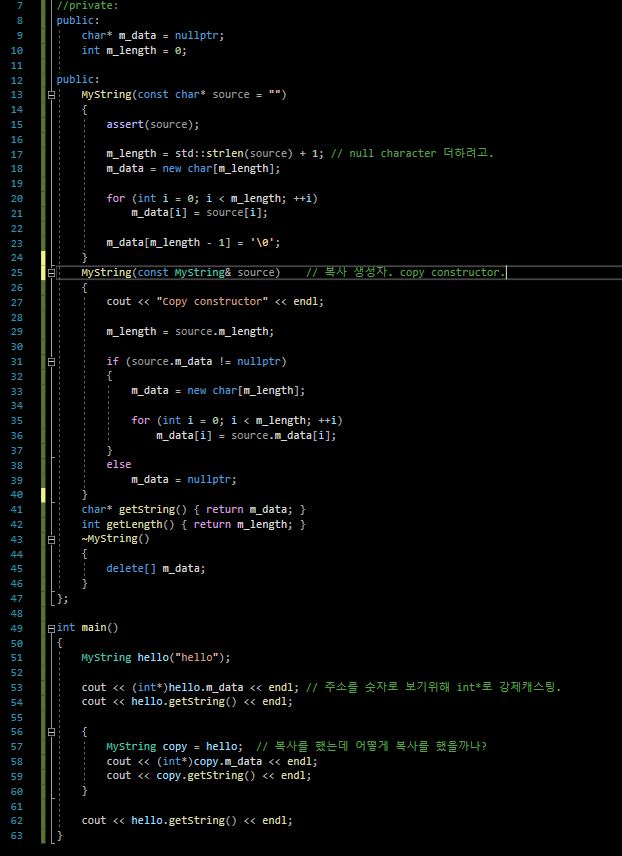Click (int*)copy.m_data on line 58
This screenshot has width=622, height=856.
coord(209,762)
